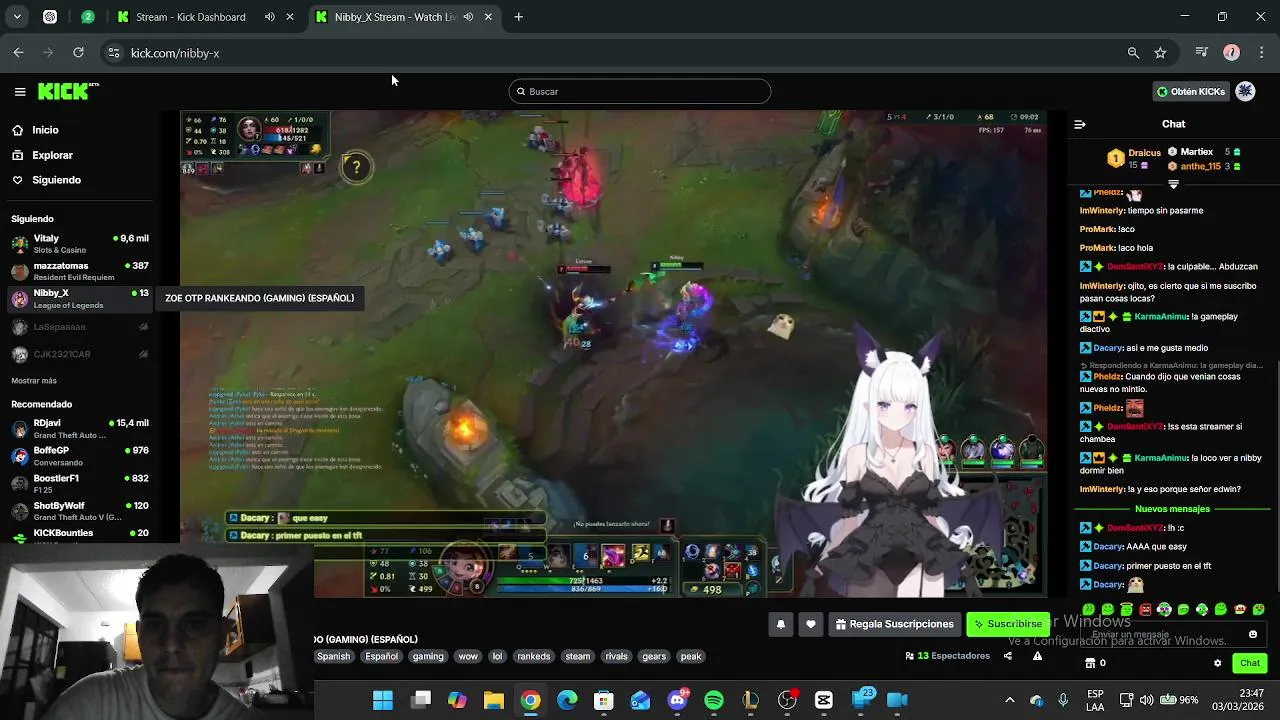
Task: Open the gaming tag
Action: (428, 656)
